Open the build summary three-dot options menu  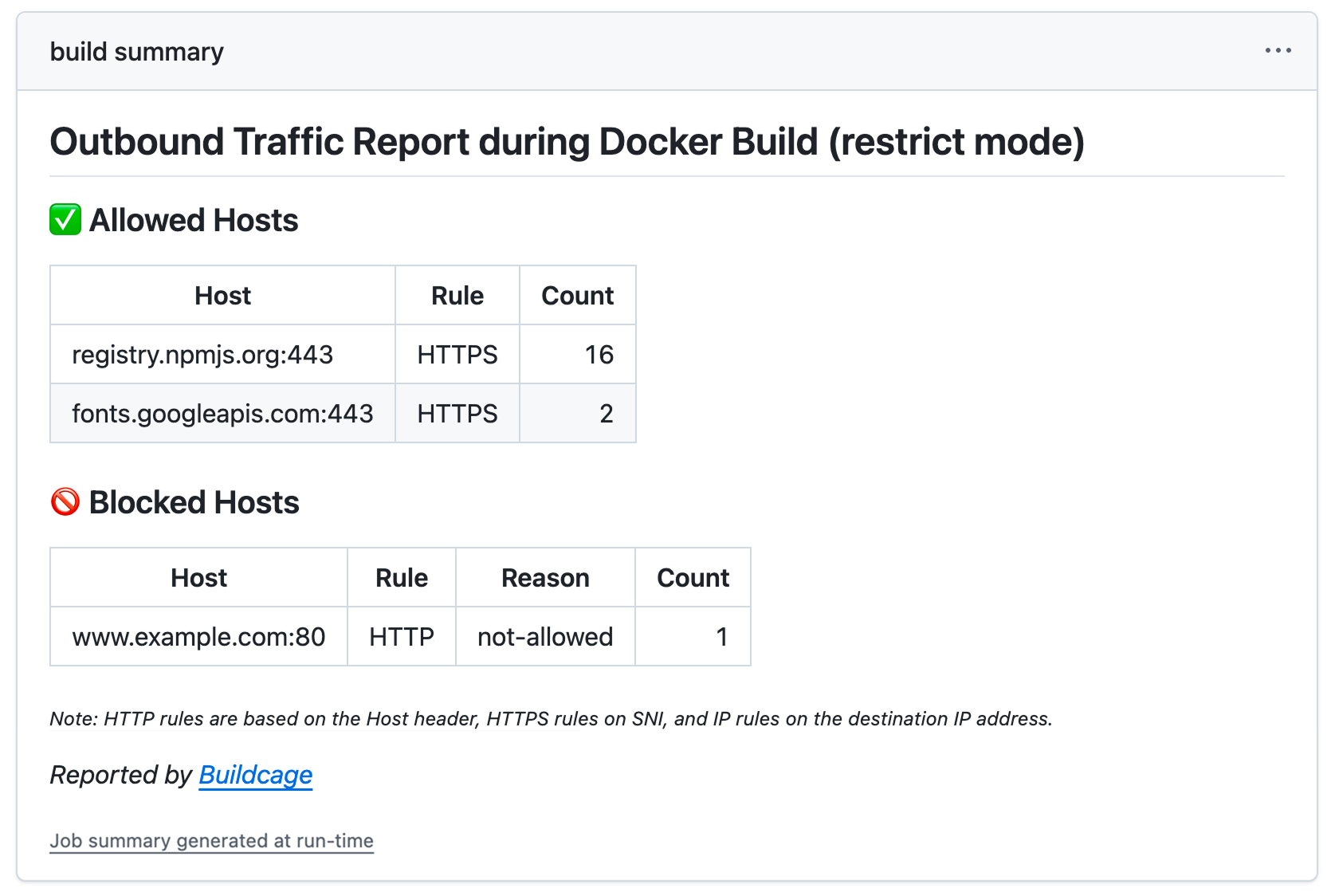pyautogui.click(x=1278, y=50)
